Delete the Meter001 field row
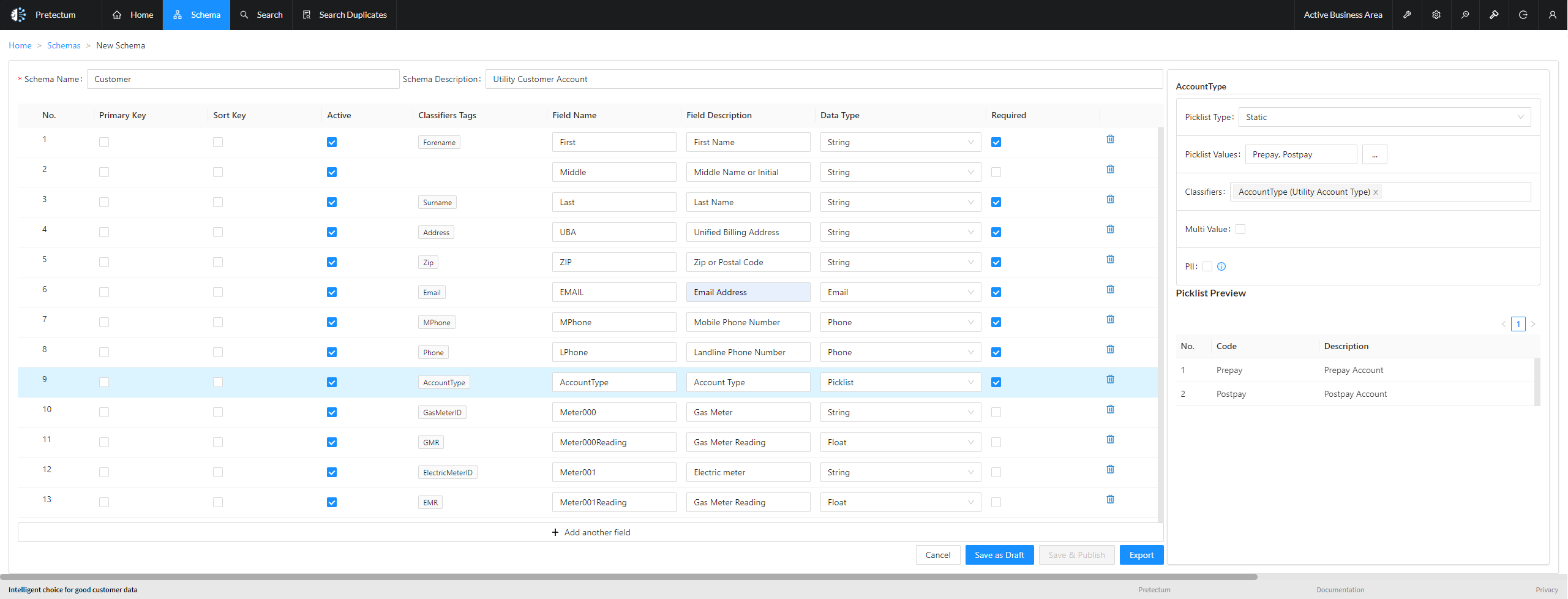Image resolution: width=1568 pixels, height=599 pixels. [x=1110, y=469]
